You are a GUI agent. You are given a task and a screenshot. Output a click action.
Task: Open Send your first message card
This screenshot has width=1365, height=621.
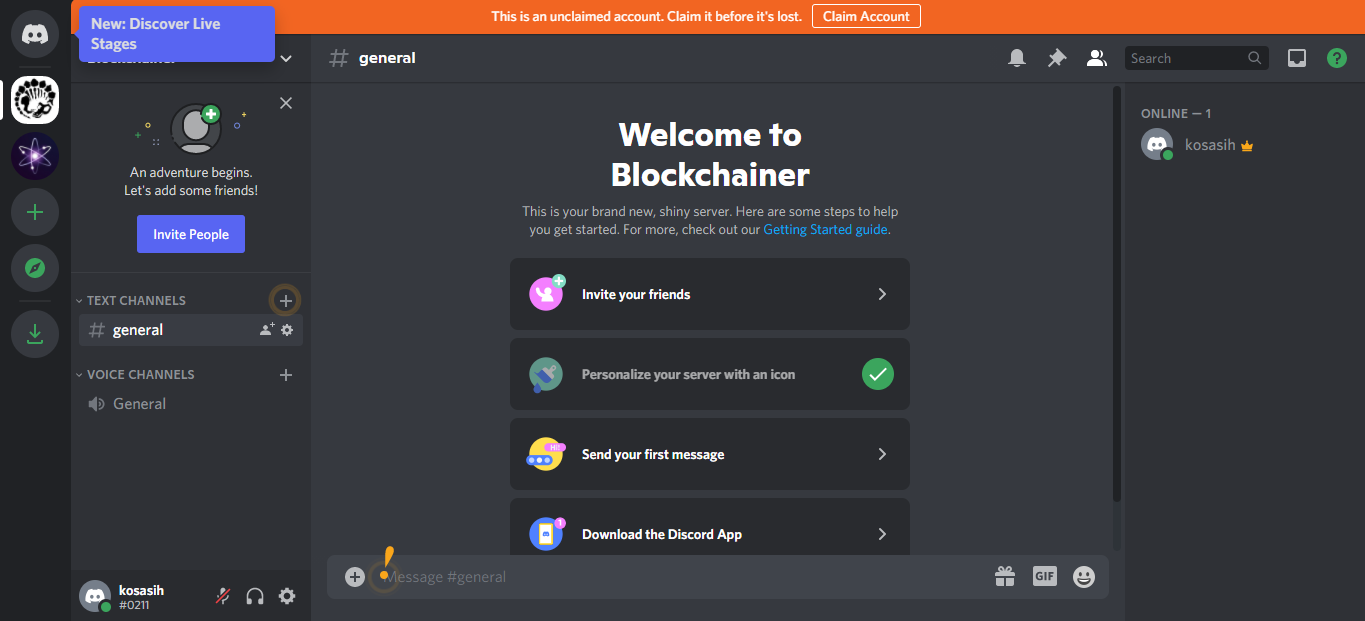pyautogui.click(x=710, y=454)
